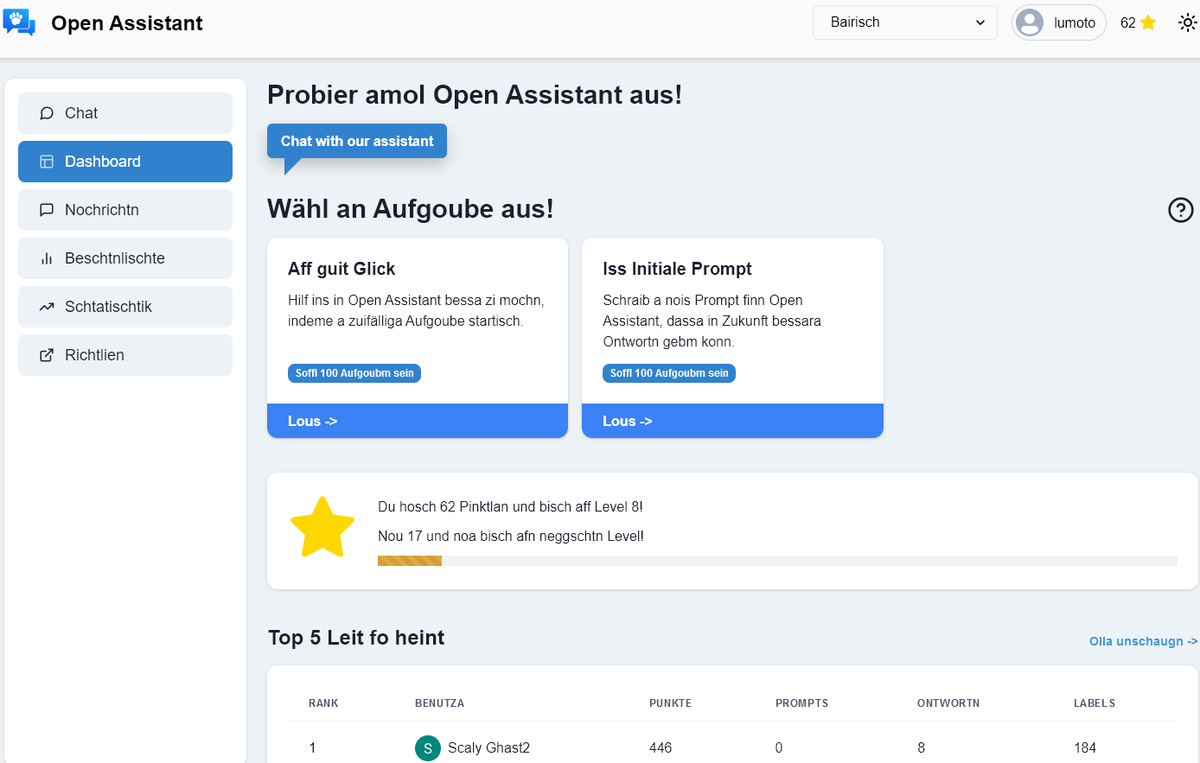
Task: Click the Iss Initiale Prompt card title
Action: (677, 269)
